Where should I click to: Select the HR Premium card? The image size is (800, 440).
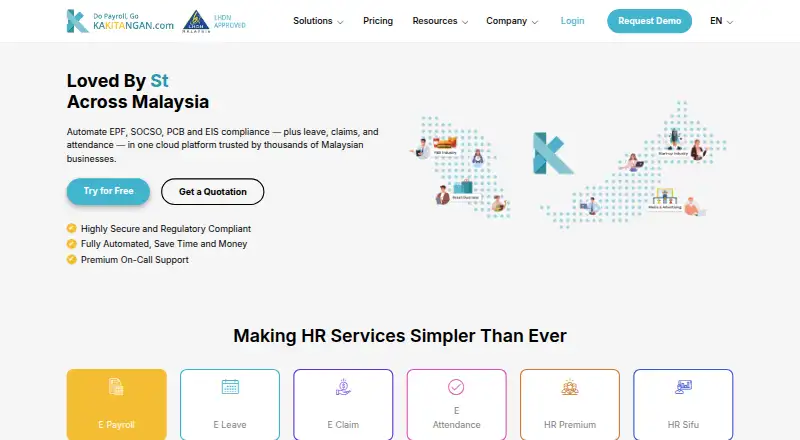(x=570, y=404)
